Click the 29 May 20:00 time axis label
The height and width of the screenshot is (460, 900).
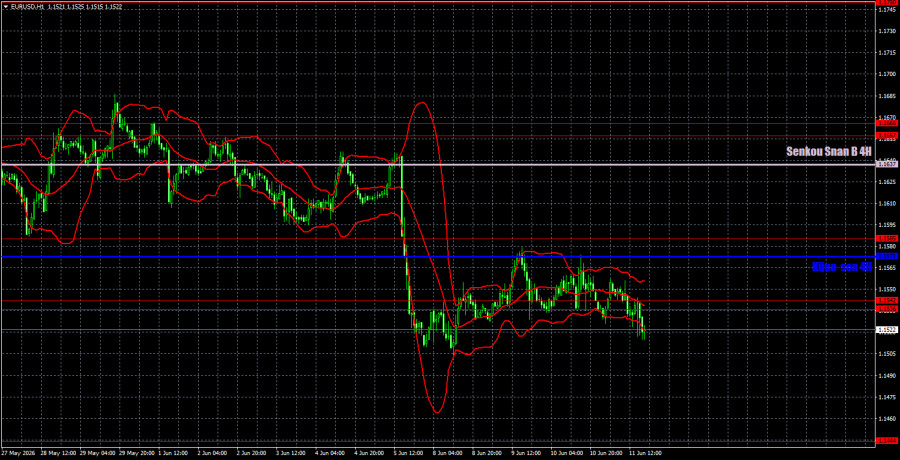coord(137,453)
